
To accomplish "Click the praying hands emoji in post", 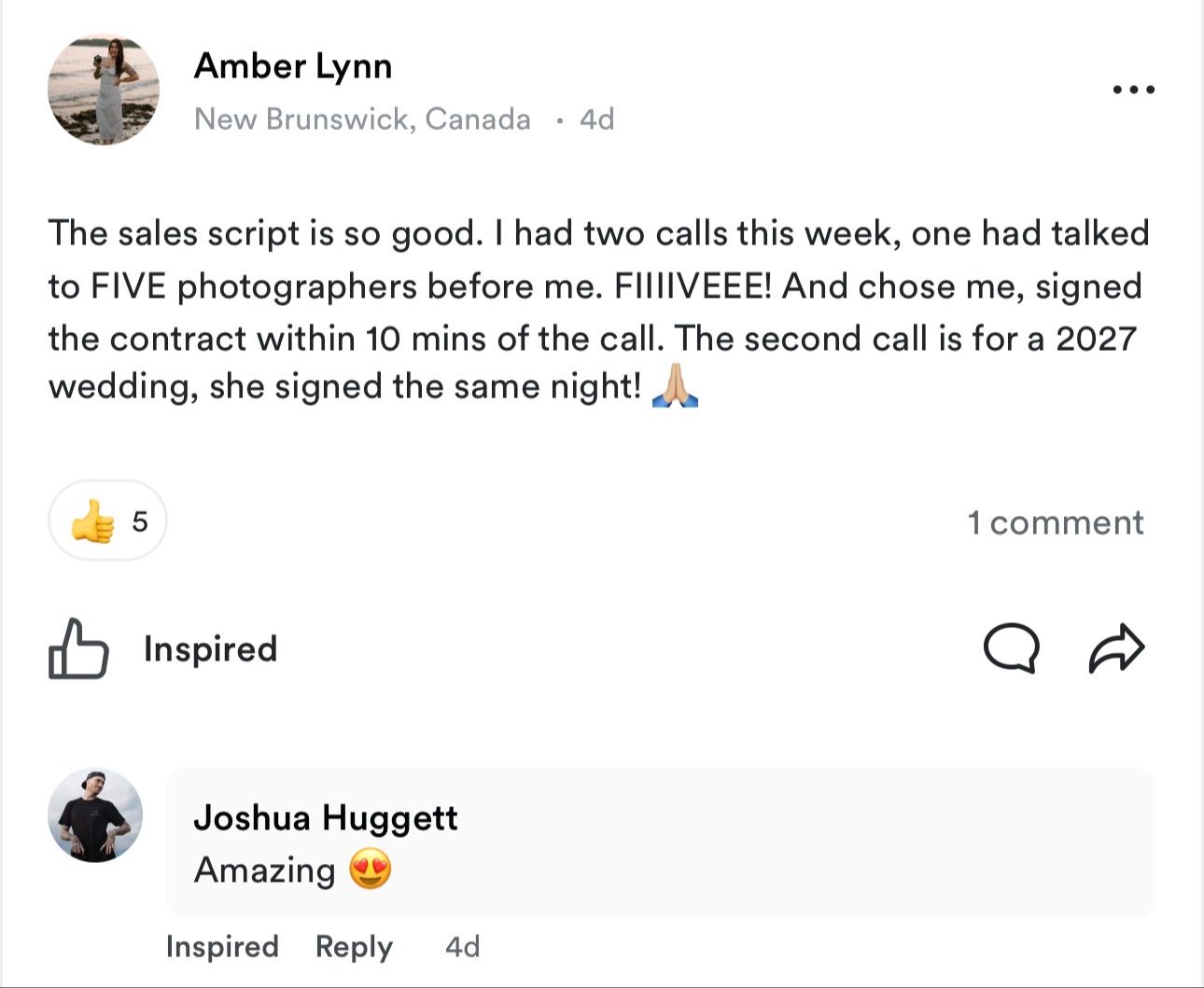I will coord(675,385).
